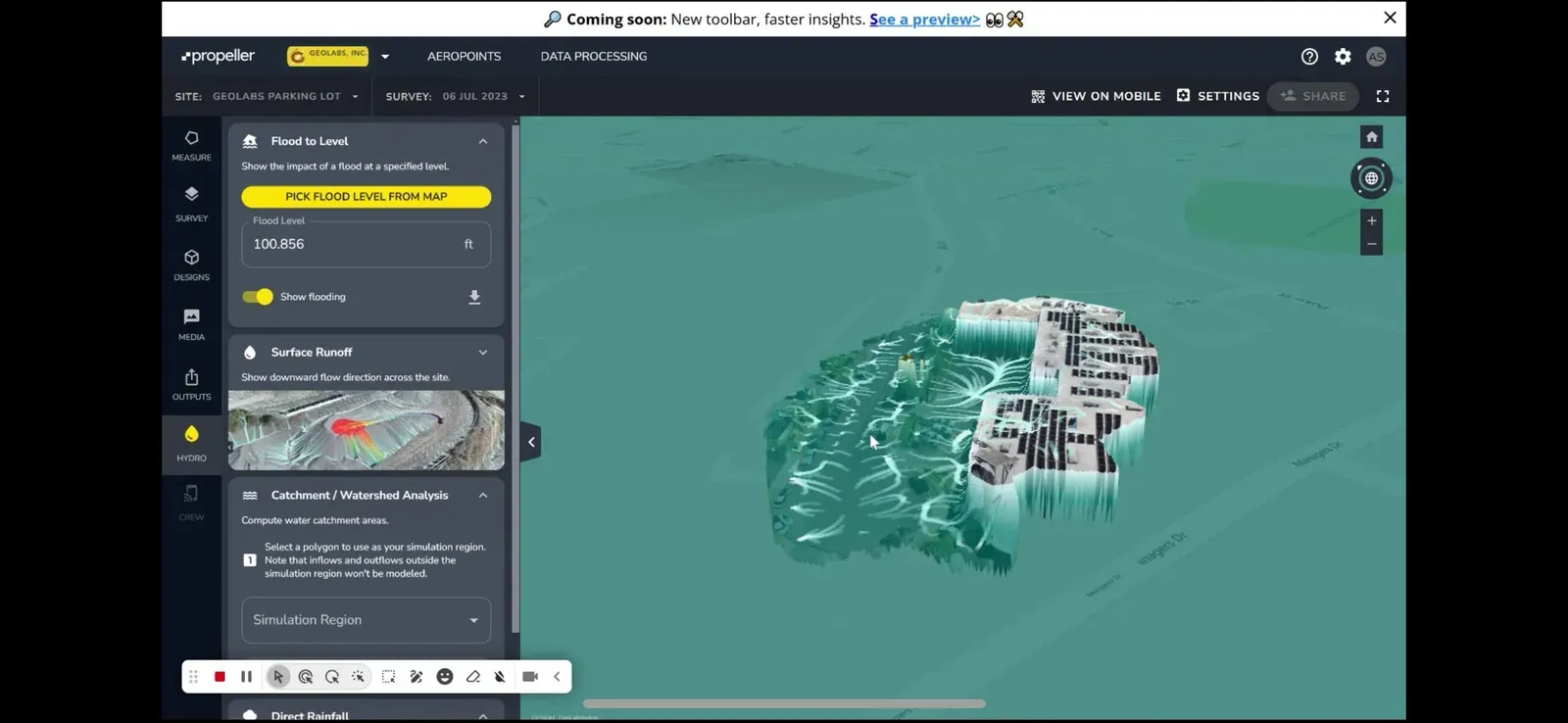Open the Designs panel in the sidebar
Screen dimensions: 1568x723
point(191,265)
